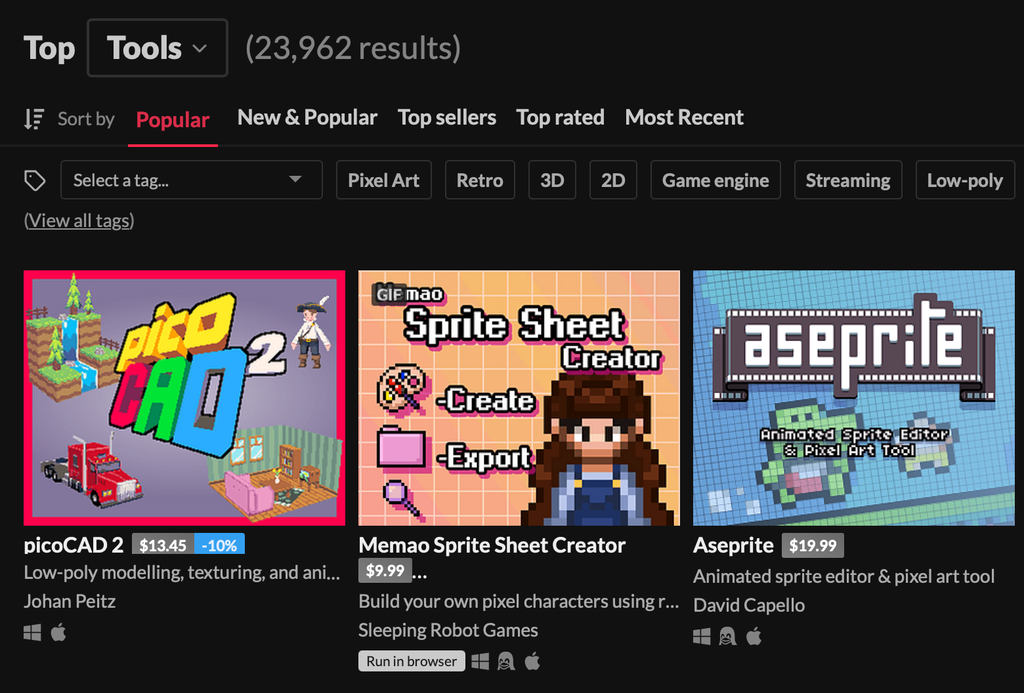Click the Apple platform icon under picoCAD 2
The height and width of the screenshot is (693, 1024).
(58, 633)
